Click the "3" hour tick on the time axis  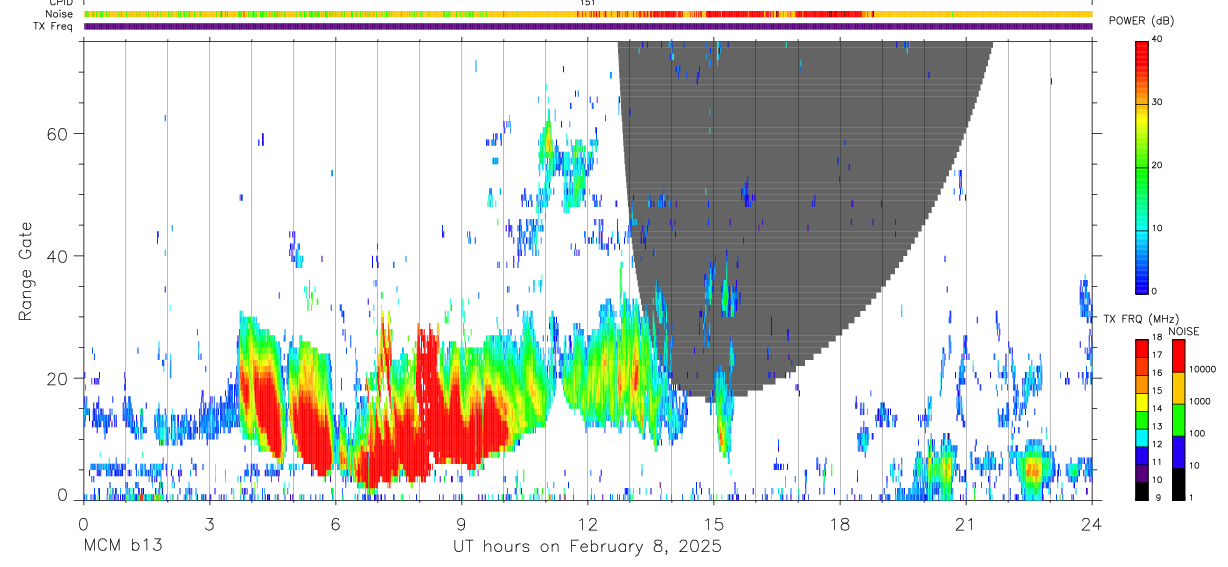pos(209,523)
